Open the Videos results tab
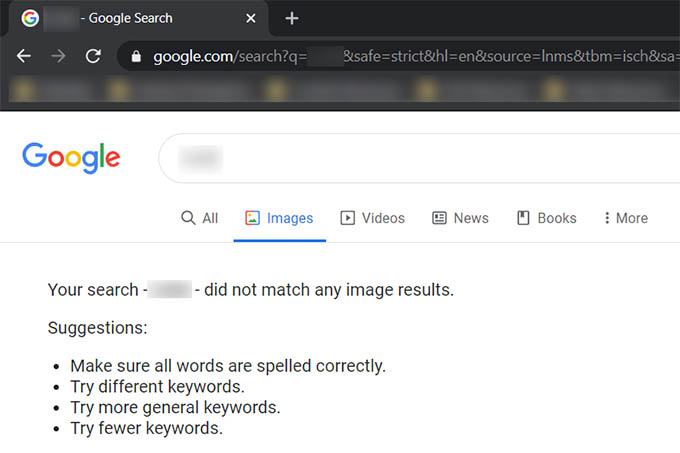Image resolution: width=680 pixels, height=453 pixels. pos(373,218)
